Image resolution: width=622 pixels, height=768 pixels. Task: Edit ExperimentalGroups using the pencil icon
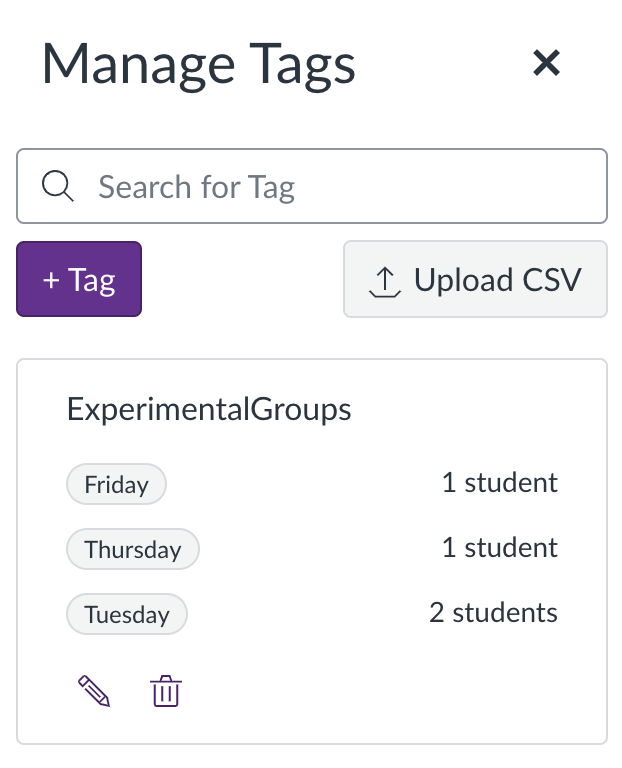tap(94, 691)
